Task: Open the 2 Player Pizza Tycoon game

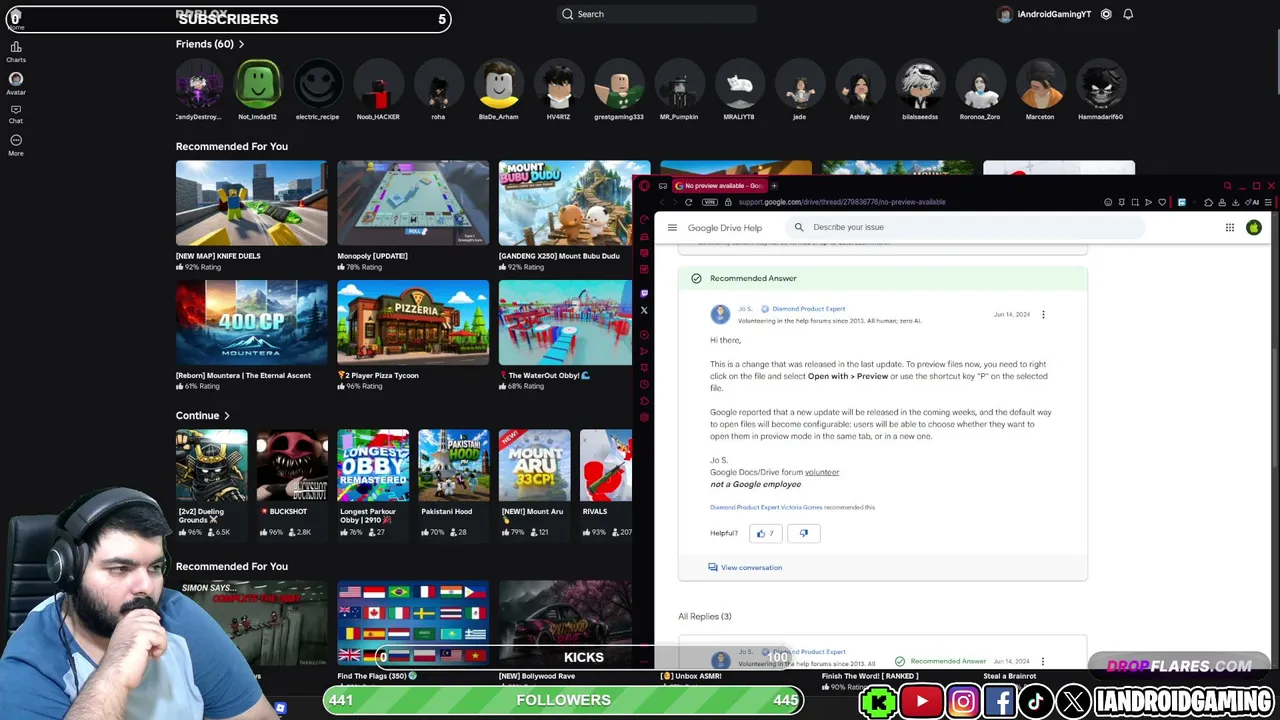Action: tap(413, 323)
